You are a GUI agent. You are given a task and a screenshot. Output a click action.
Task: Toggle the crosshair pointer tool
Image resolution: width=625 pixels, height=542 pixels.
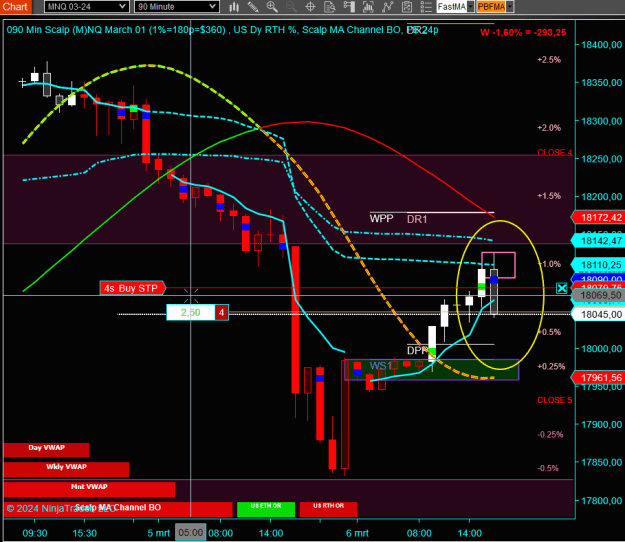coord(311,7)
